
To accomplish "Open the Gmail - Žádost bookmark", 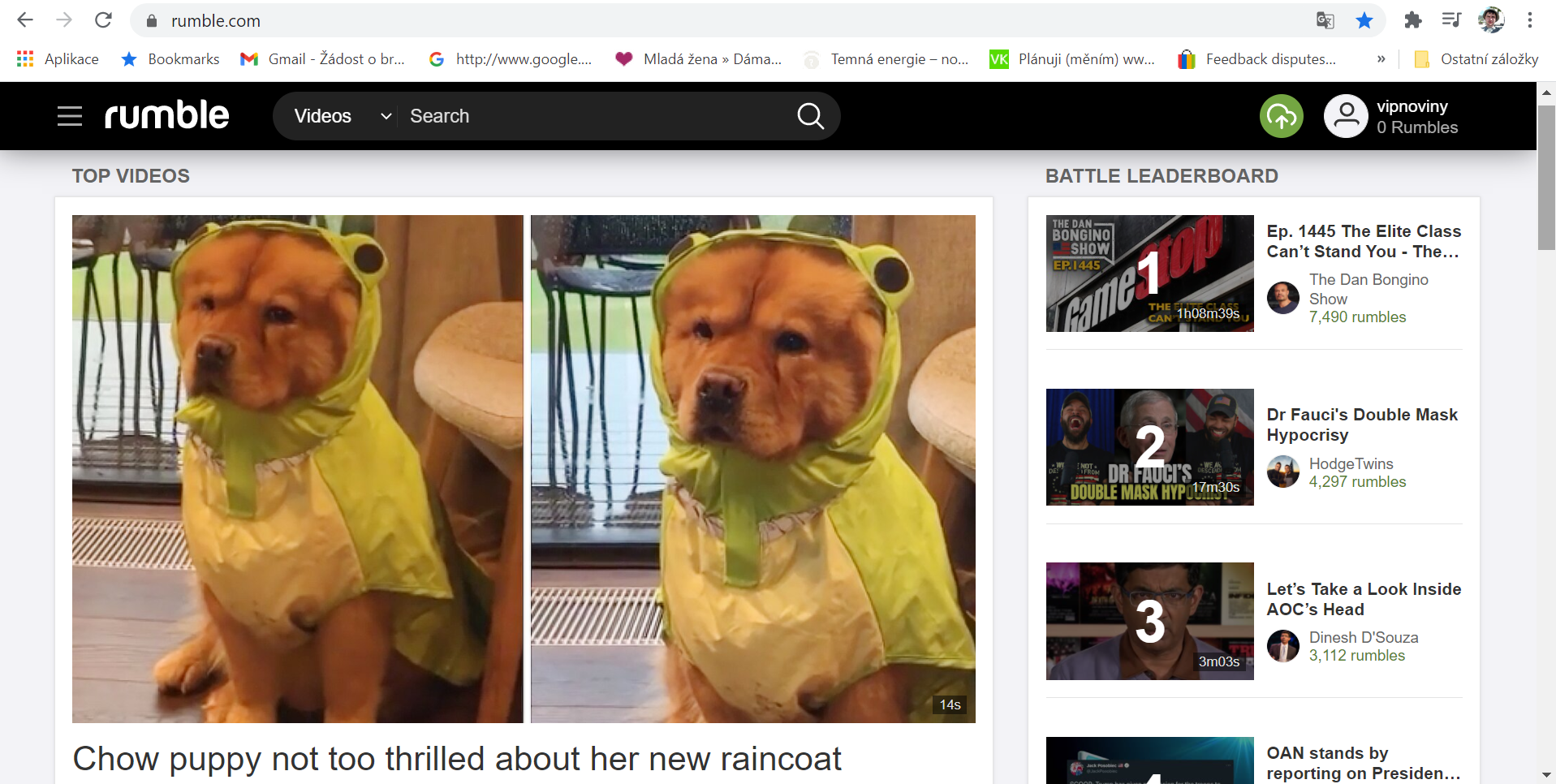I will tap(323, 59).
